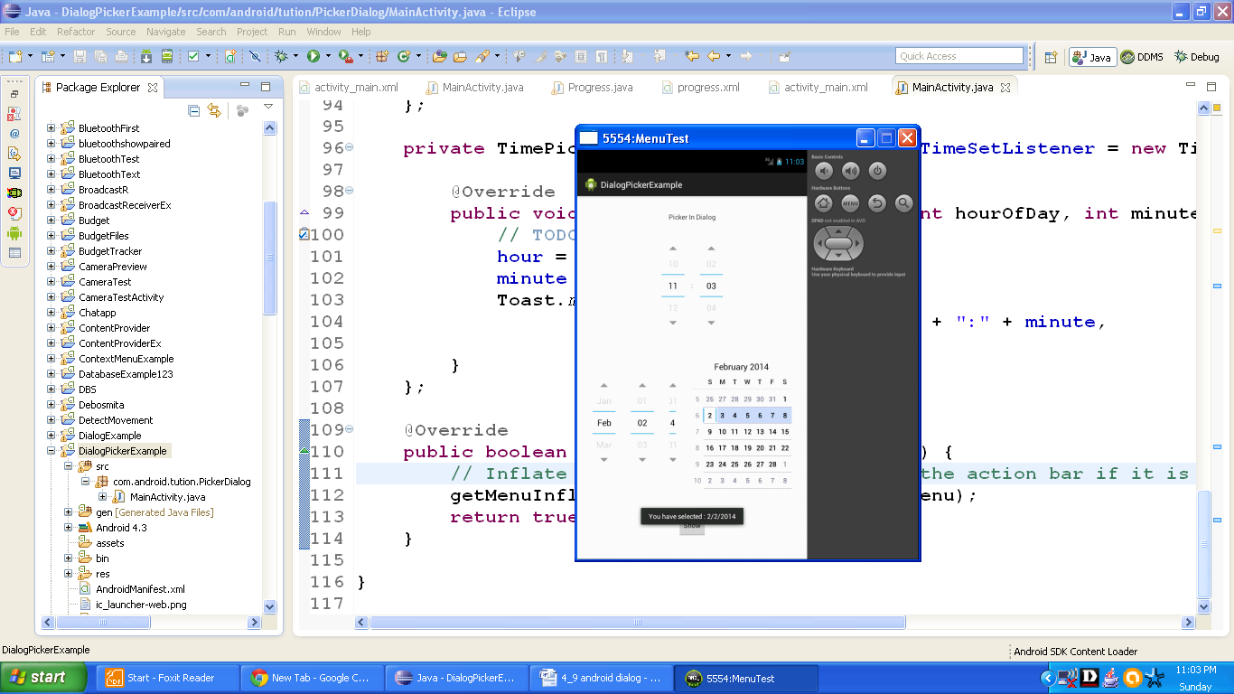Click the Last Edit Location icon
Screen dimensions: 1234x694
pyautogui.click(x=690, y=56)
